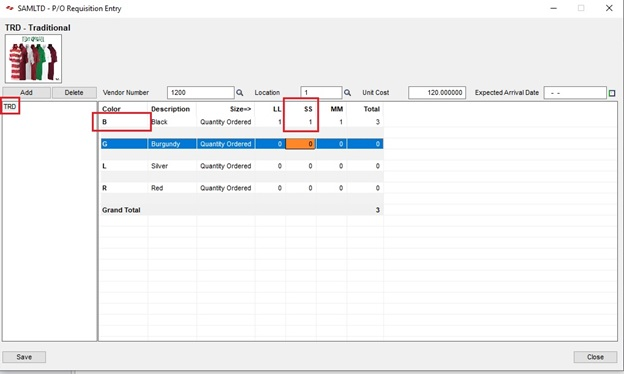
Task: Click the Total column header
Action: pyautogui.click(x=372, y=109)
